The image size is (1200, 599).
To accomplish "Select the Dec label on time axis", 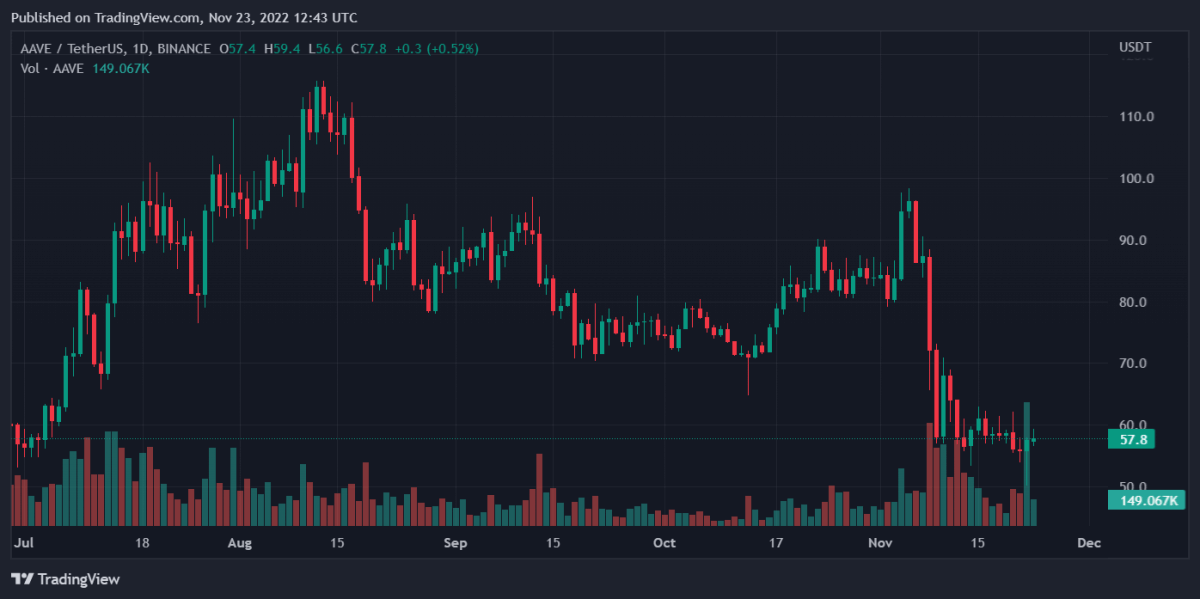I will (x=1088, y=543).
